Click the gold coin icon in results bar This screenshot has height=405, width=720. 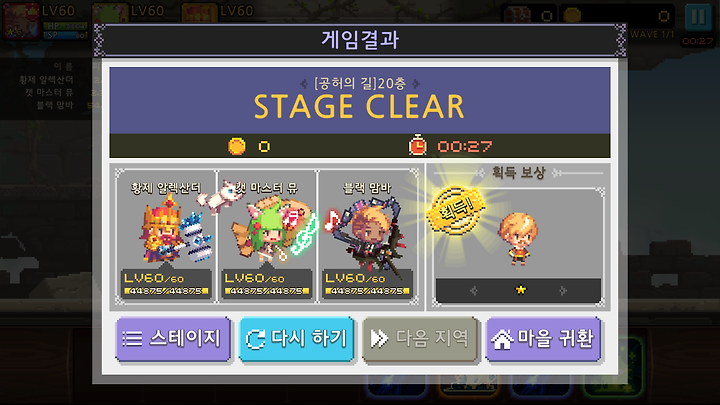coord(237,146)
